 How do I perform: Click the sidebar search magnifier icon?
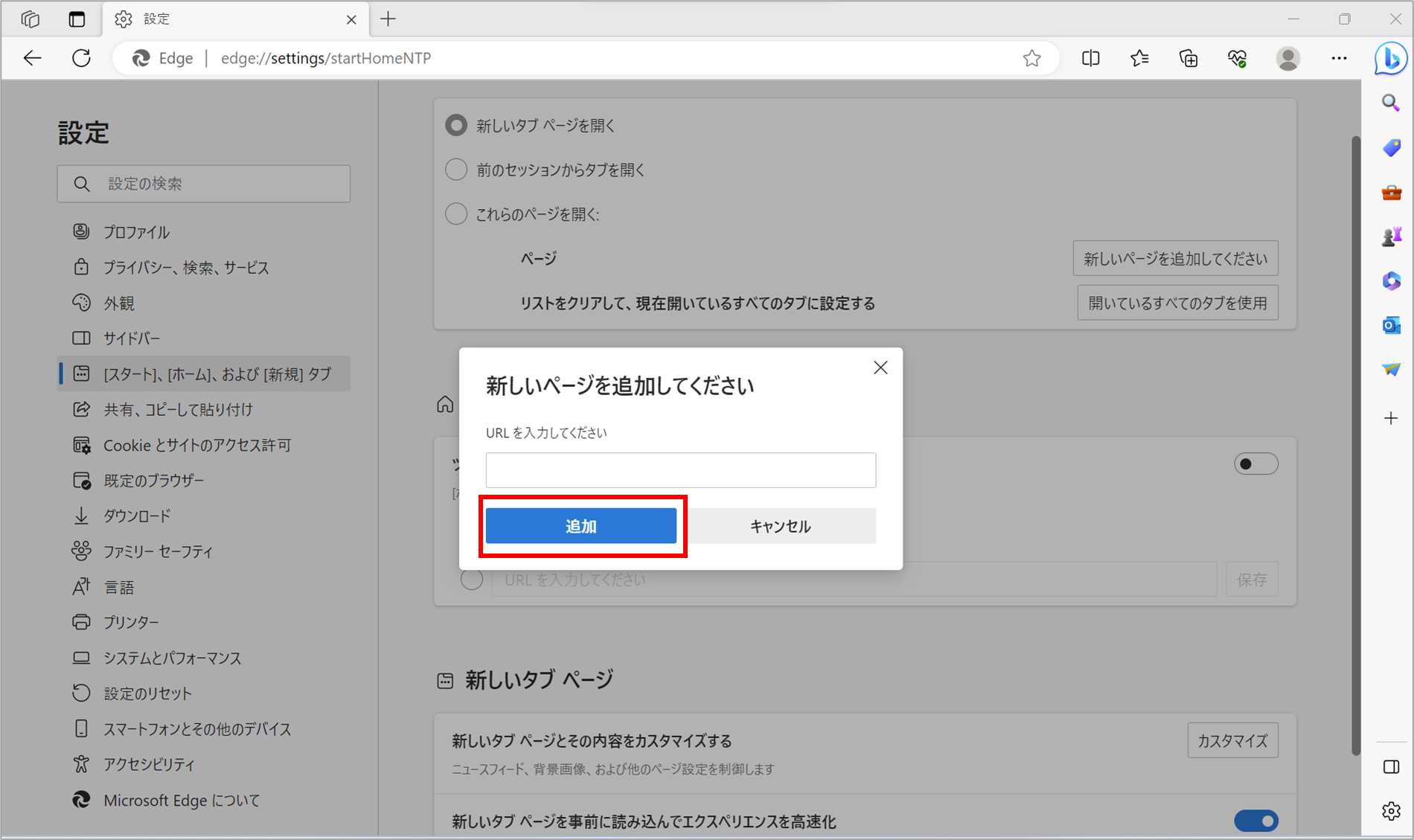[x=1391, y=103]
